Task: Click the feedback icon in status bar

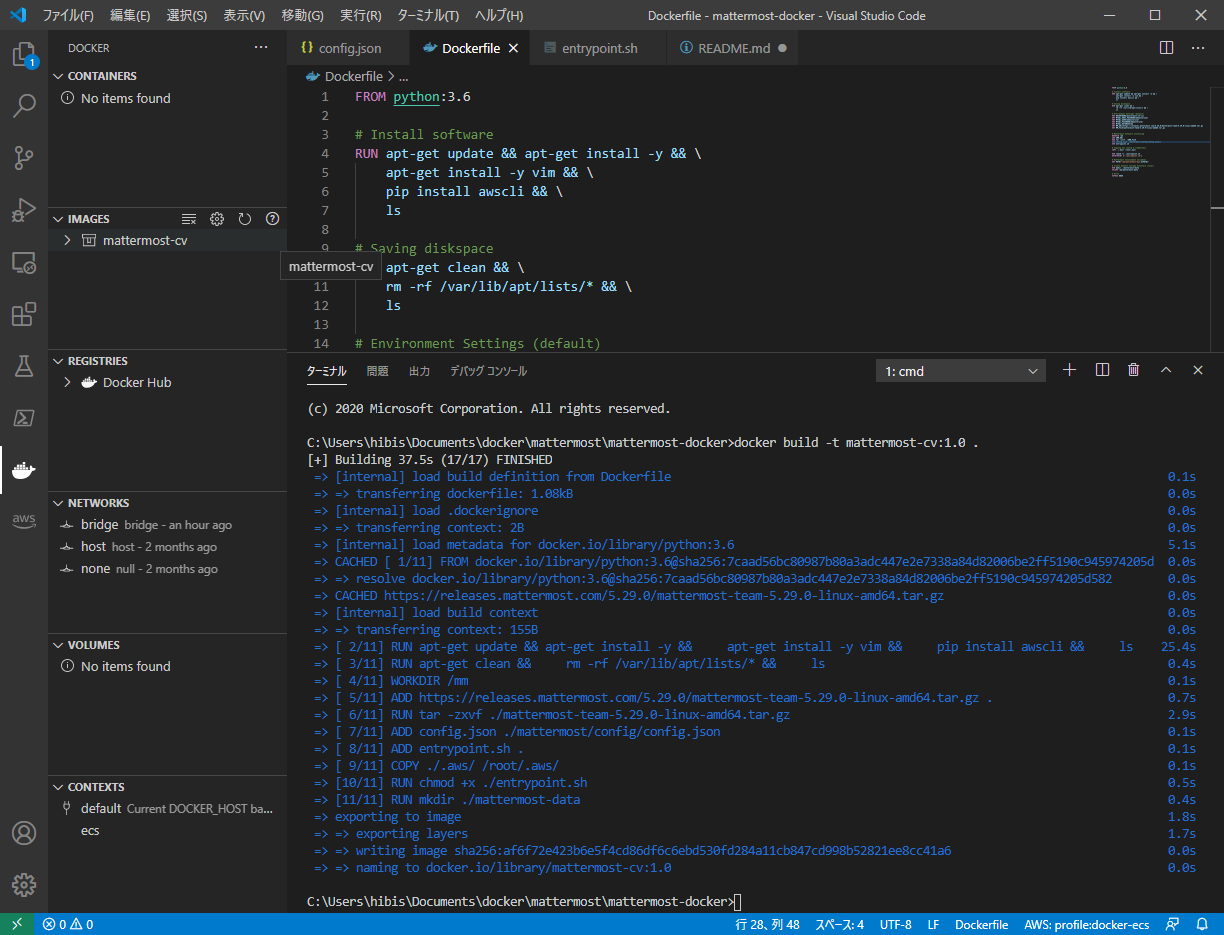Action: [1173, 925]
